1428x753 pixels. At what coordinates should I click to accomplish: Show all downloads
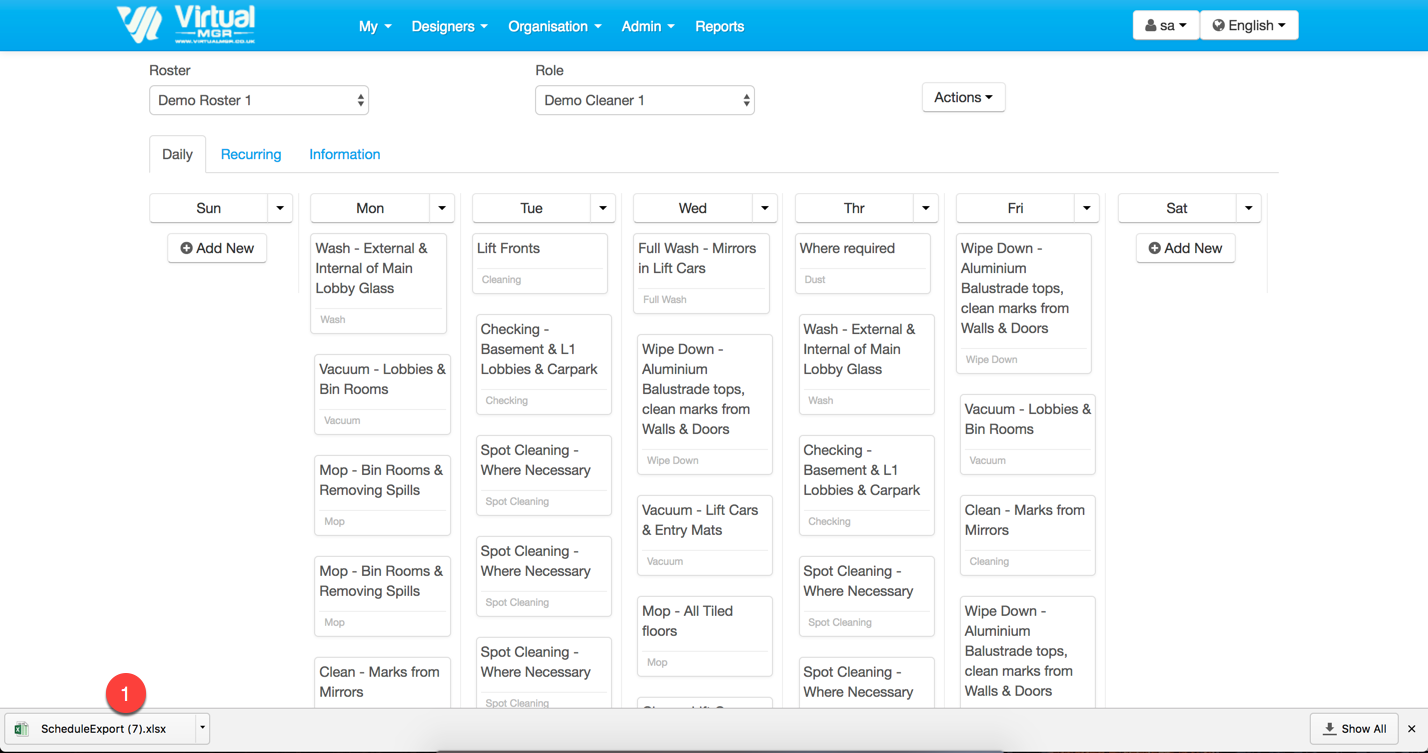(1354, 729)
